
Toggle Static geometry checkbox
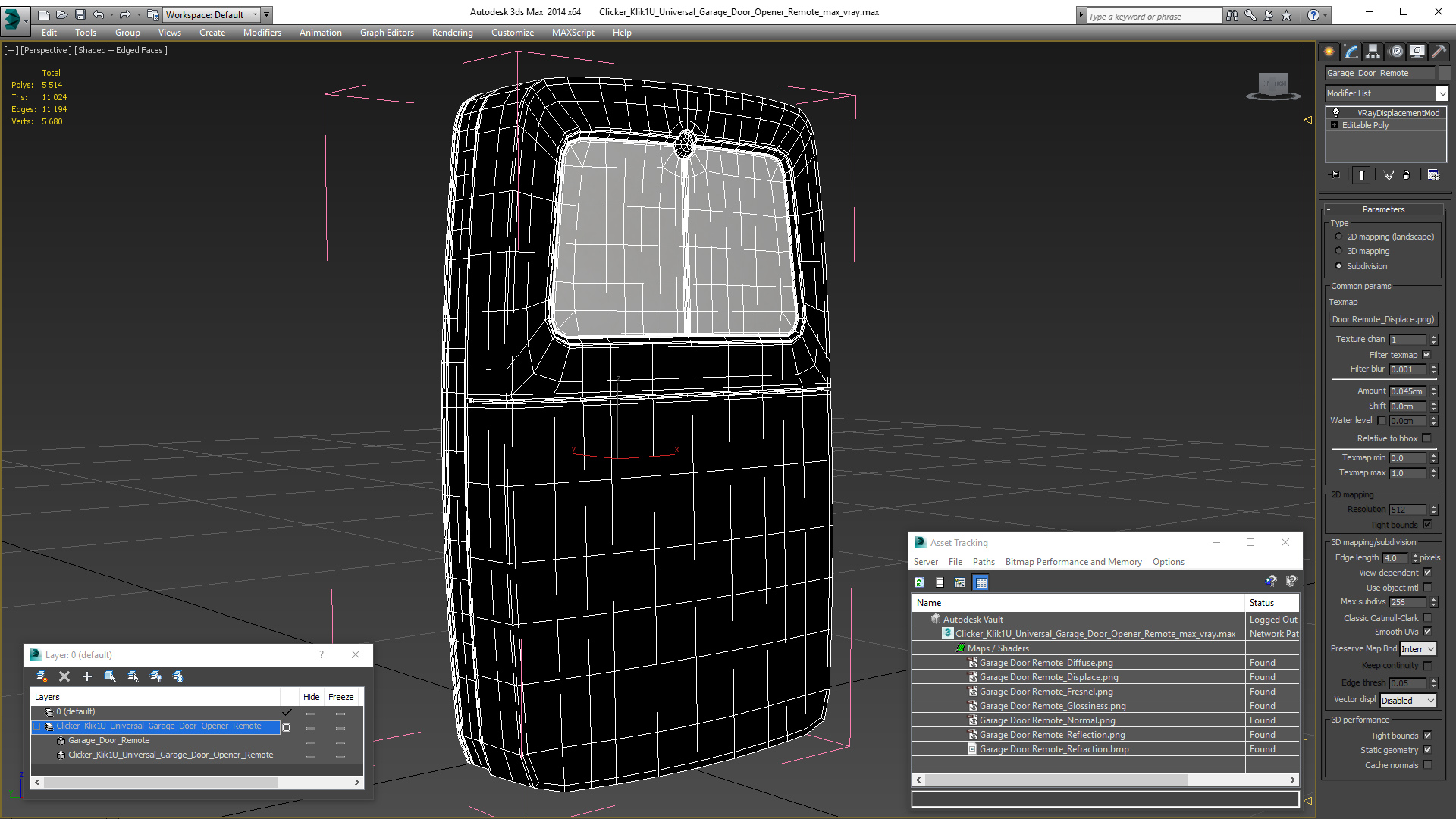(x=1427, y=750)
